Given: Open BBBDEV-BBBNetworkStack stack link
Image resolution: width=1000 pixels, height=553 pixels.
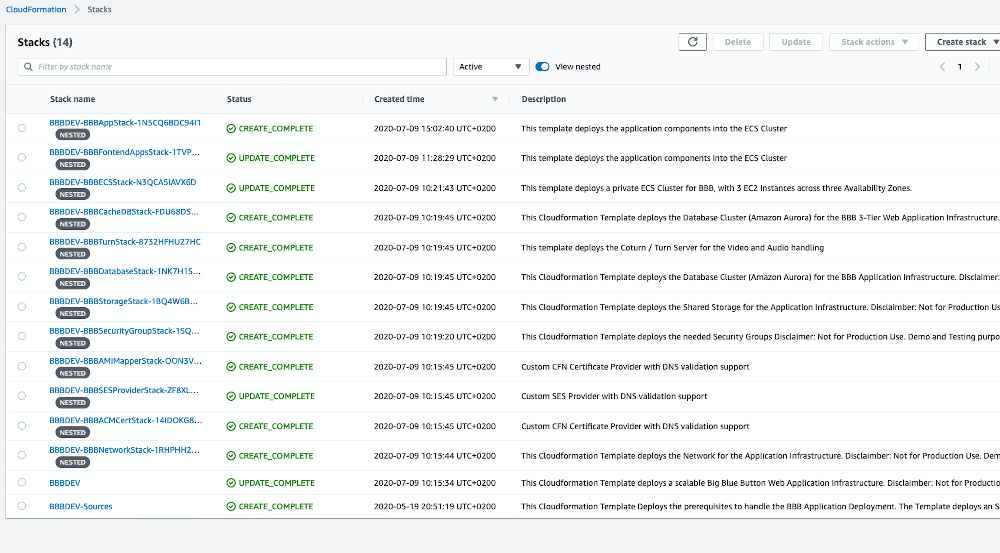Looking at the screenshot, I should [x=124, y=450].
